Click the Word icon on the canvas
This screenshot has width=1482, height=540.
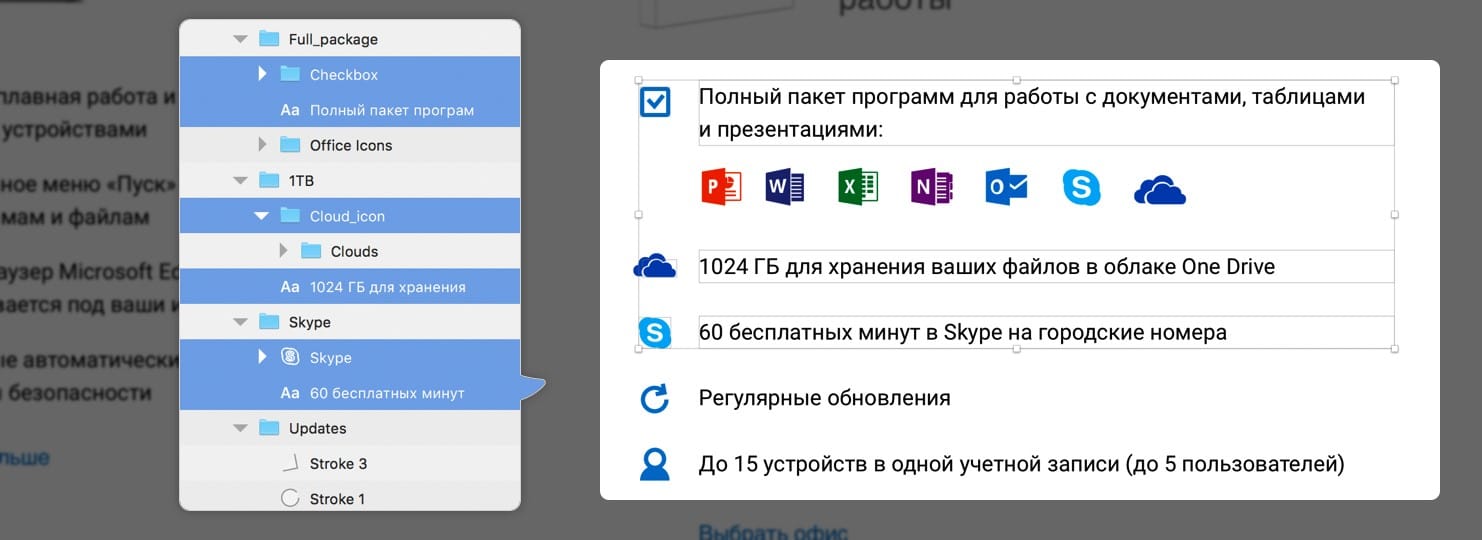tap(785, 187)
